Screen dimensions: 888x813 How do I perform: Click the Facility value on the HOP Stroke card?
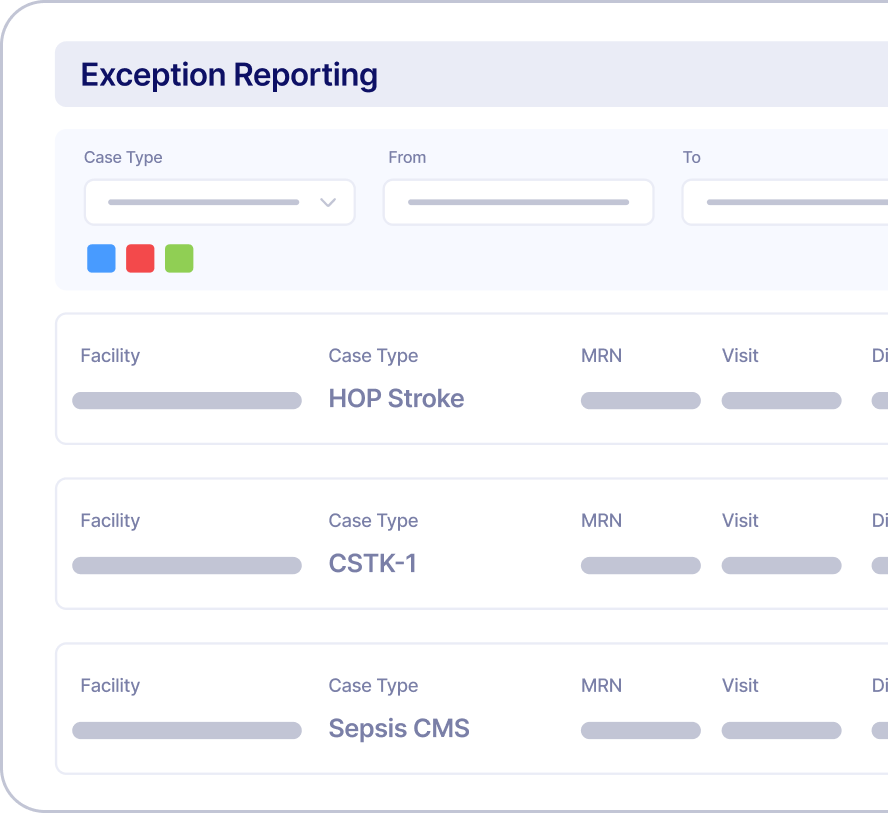pos(186,400)
